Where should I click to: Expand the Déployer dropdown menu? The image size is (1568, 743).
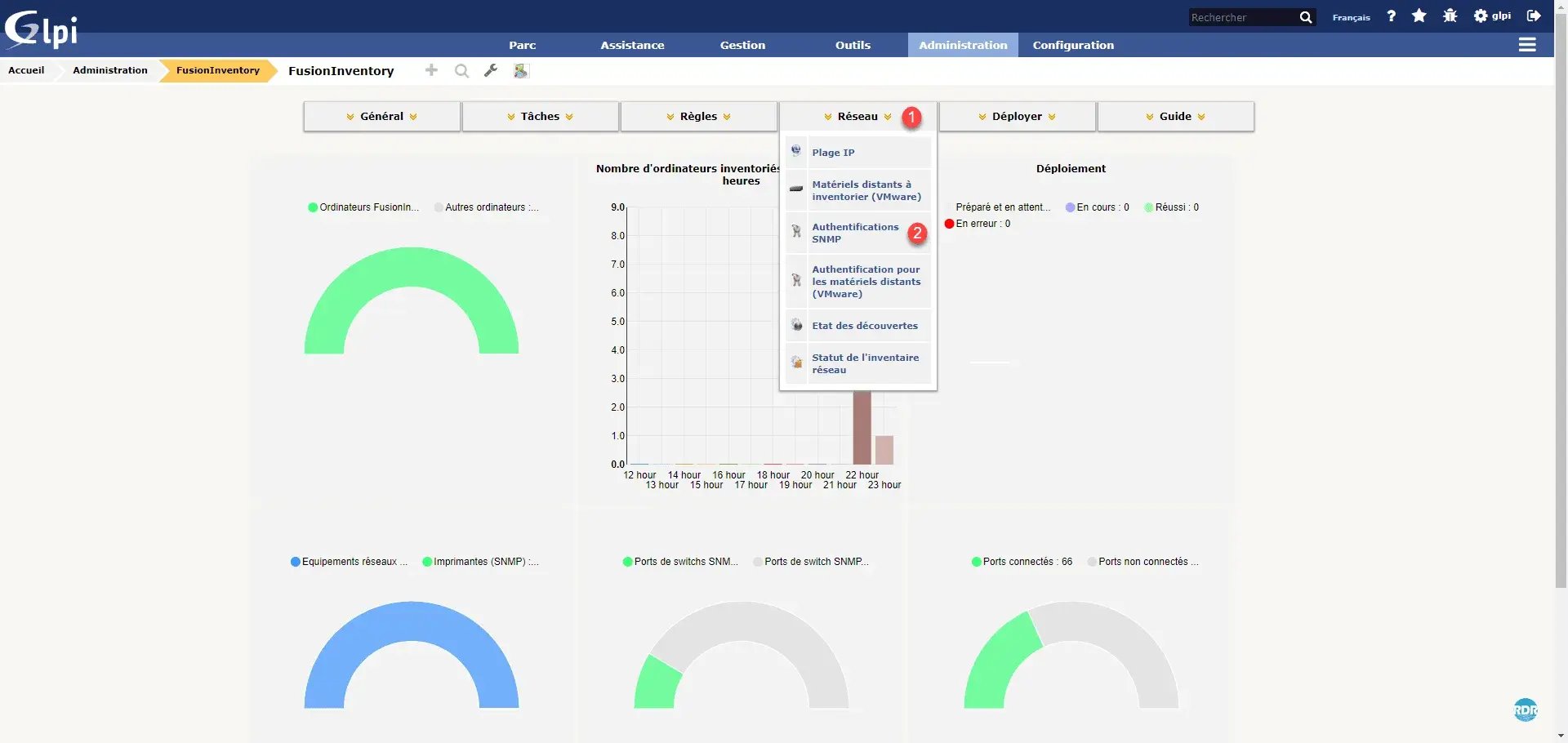point(1017,116)
